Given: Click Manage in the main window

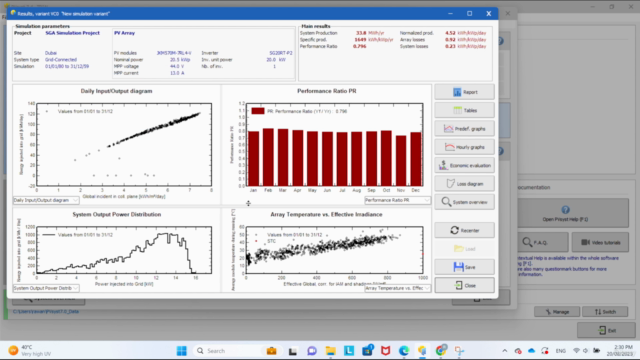Looking at the screenshot, I should (557, 312).
